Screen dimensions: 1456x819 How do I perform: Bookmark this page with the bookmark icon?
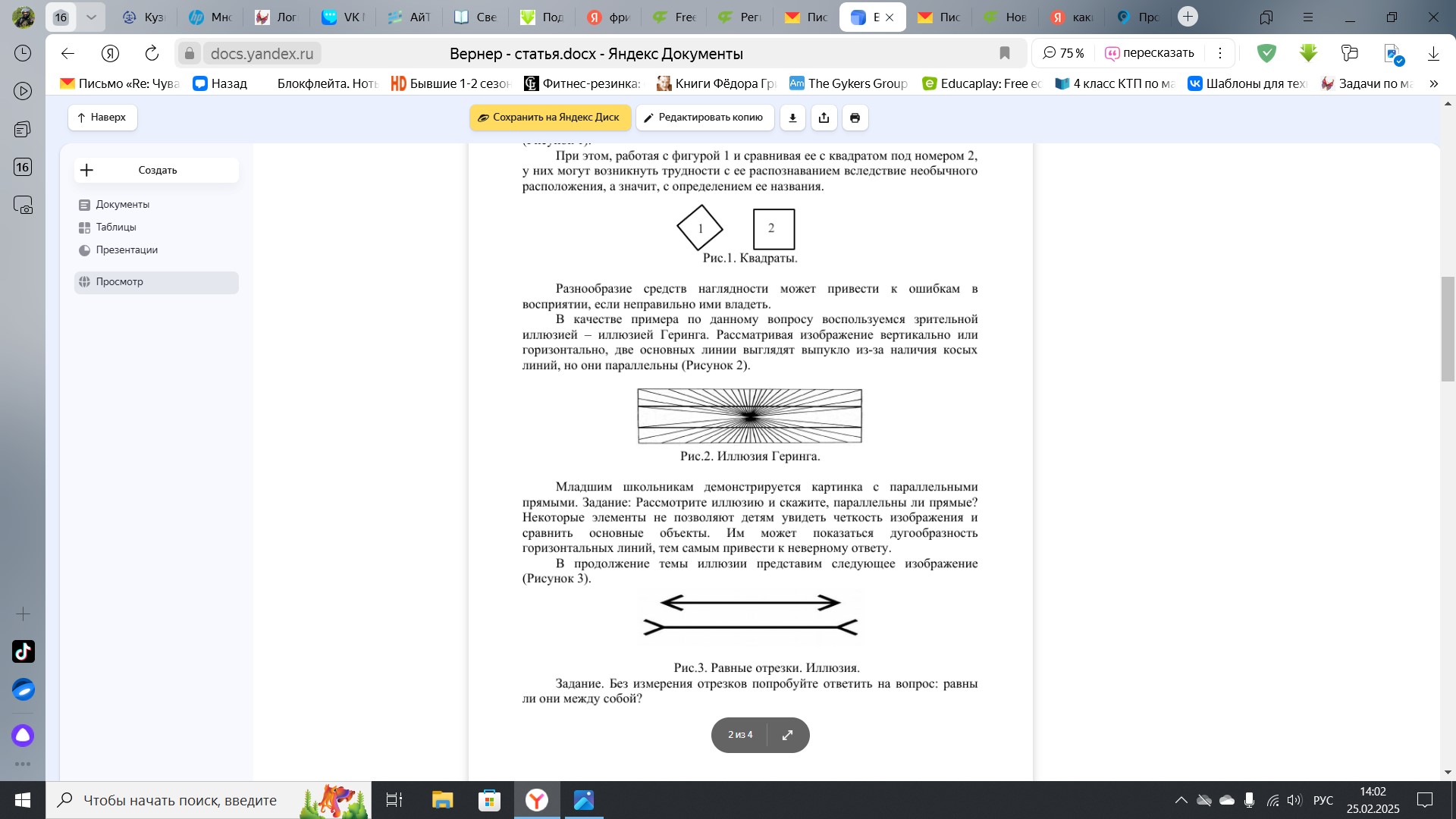1005,53
